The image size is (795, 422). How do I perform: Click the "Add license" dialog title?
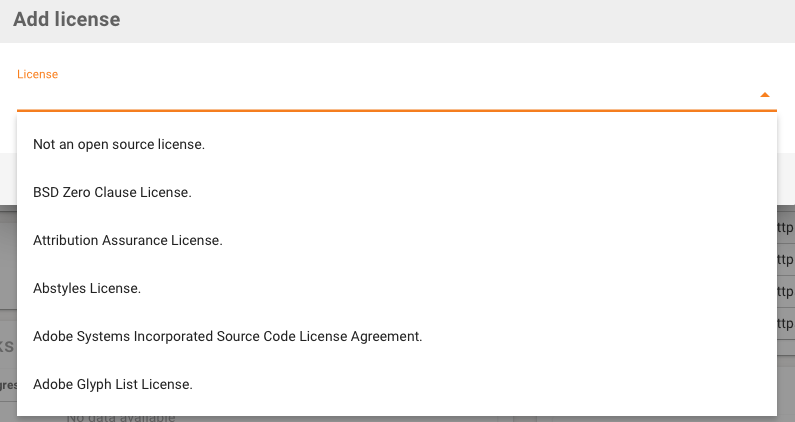tap(65, 20)
